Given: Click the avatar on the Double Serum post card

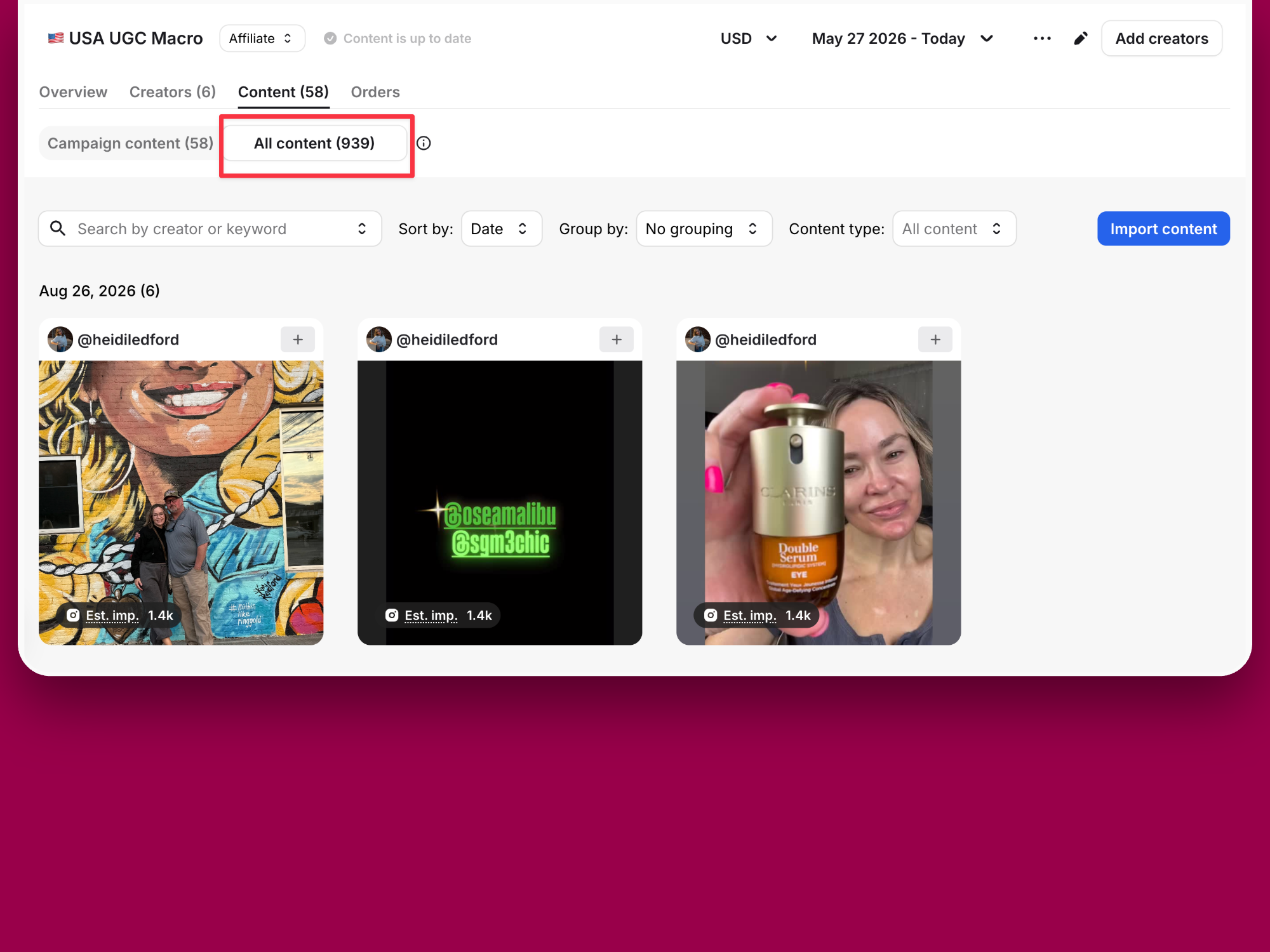Looking at the screenshot, I should (698, 340).
